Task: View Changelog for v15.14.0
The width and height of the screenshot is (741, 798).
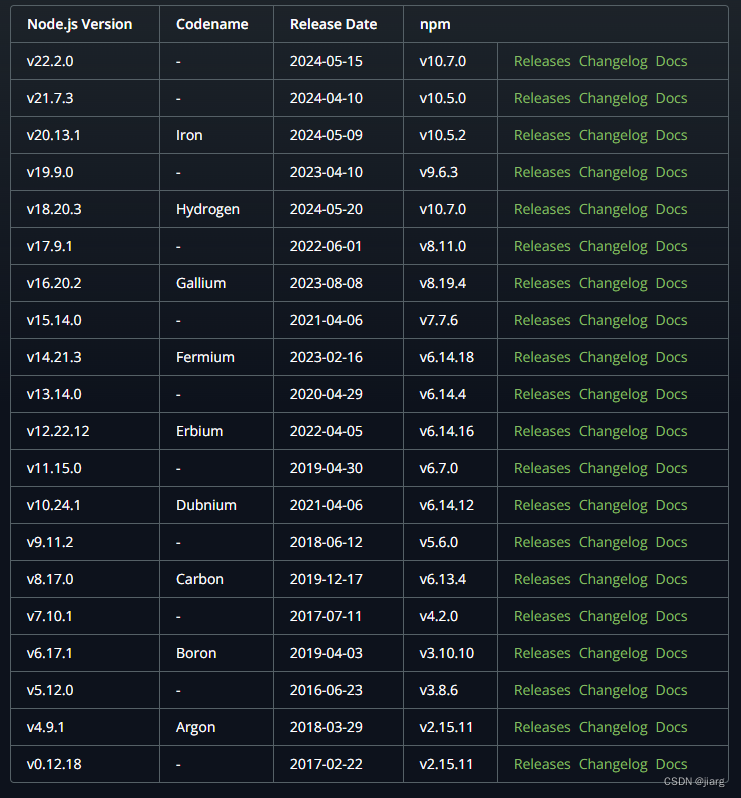Action: (613, 321)
